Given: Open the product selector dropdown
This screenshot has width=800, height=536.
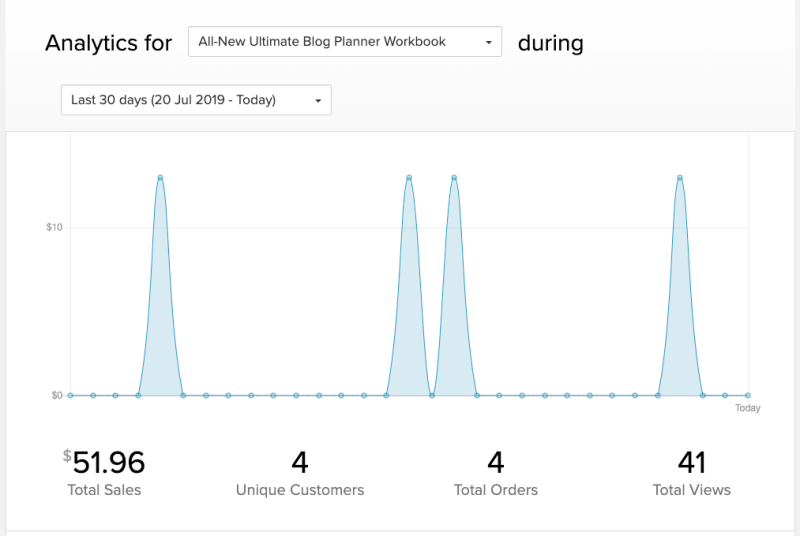Looking at the screenshot, I should [x=345, y=42].
